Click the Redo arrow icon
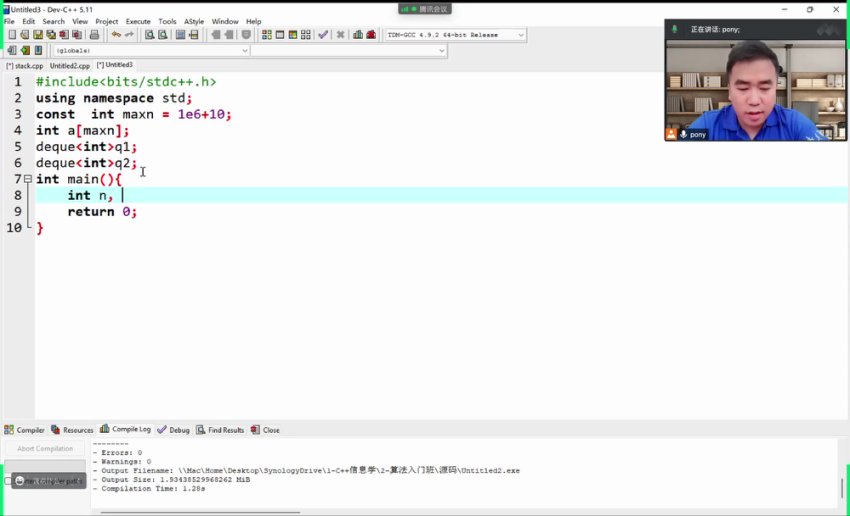Image resolution: width=850 pixels, height=516 pixels. 129,35
